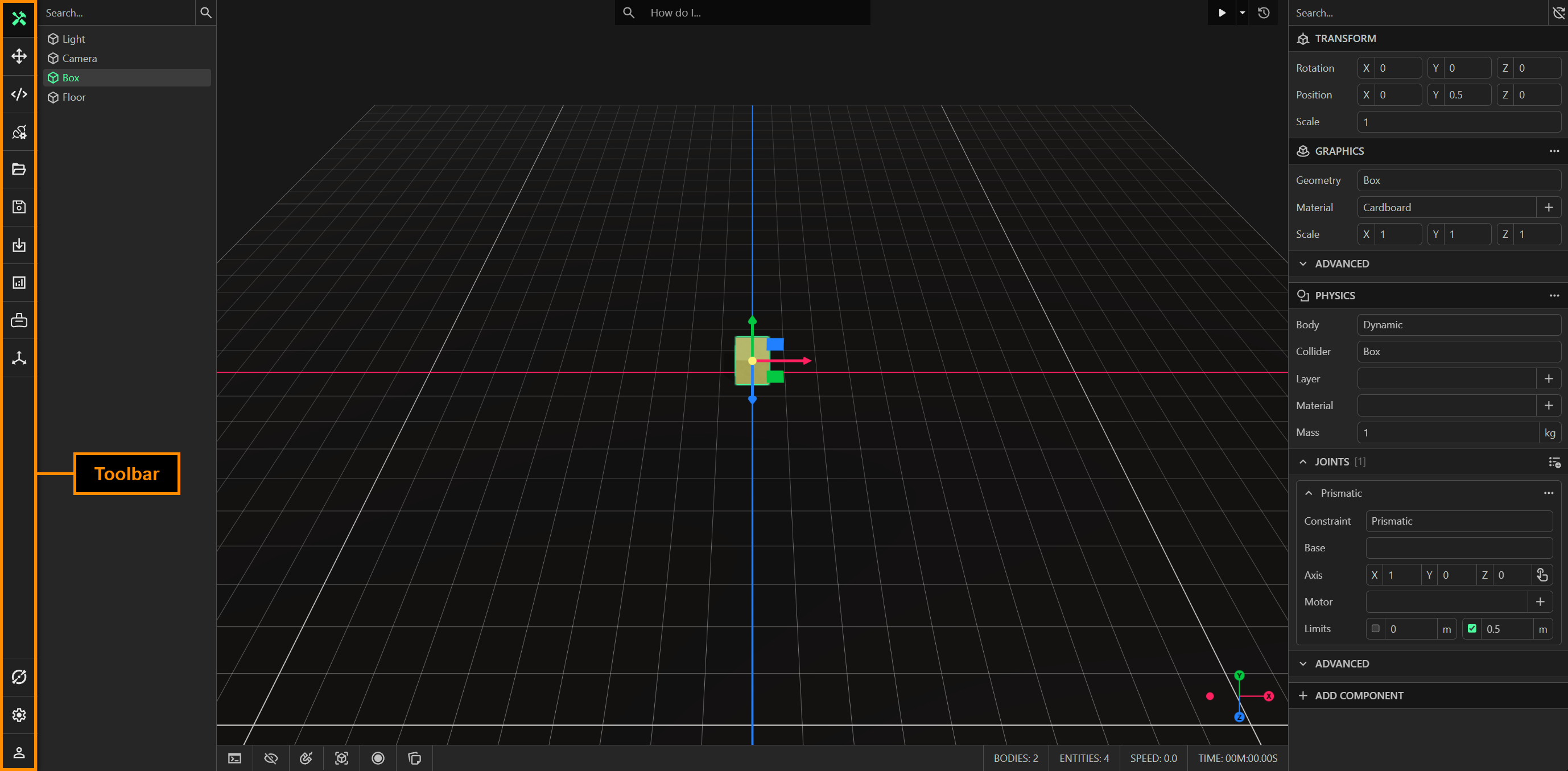Click plus button in the Motor row
The height and width of the screenshot is (771, 1568).
(x=1540, y=602)
